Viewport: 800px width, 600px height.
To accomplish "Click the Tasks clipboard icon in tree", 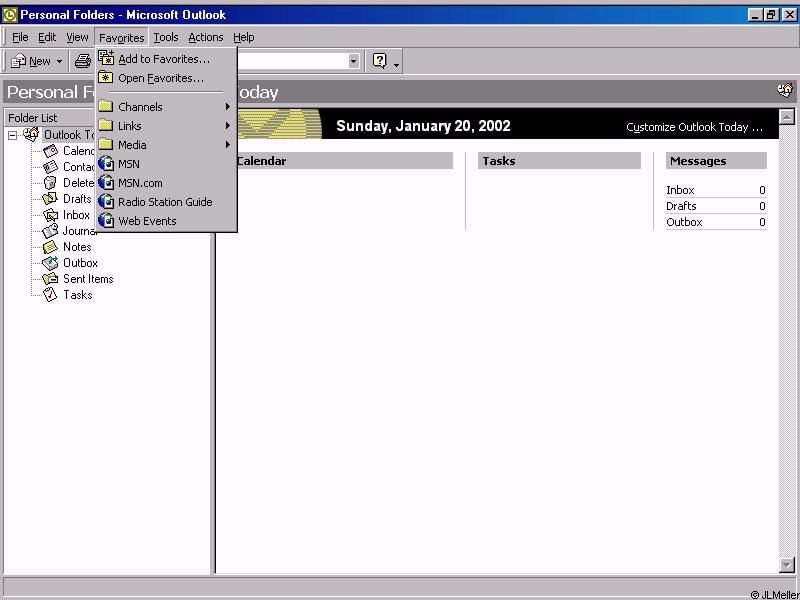I will pos(50,294).
